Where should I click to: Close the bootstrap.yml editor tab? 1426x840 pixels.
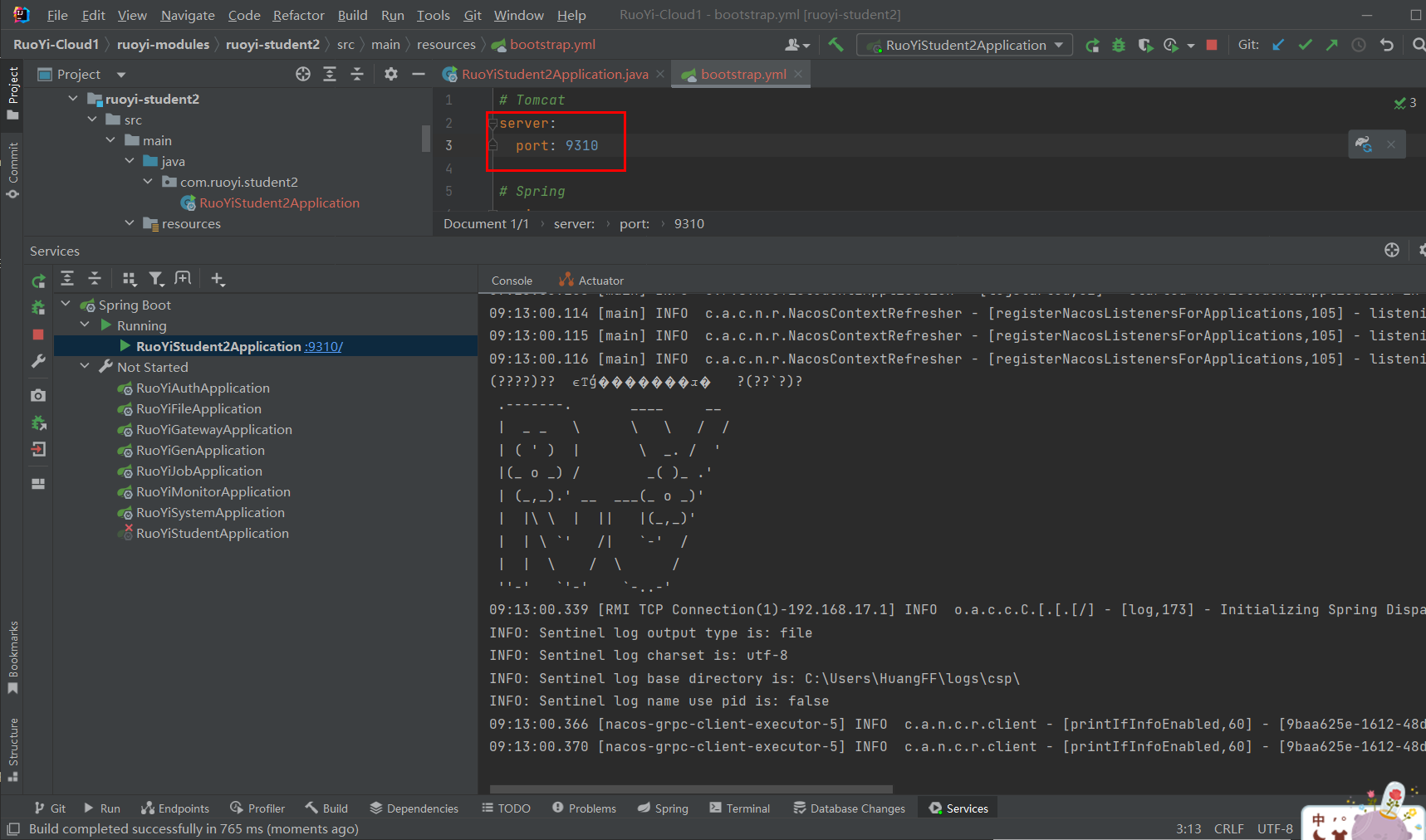798,74
